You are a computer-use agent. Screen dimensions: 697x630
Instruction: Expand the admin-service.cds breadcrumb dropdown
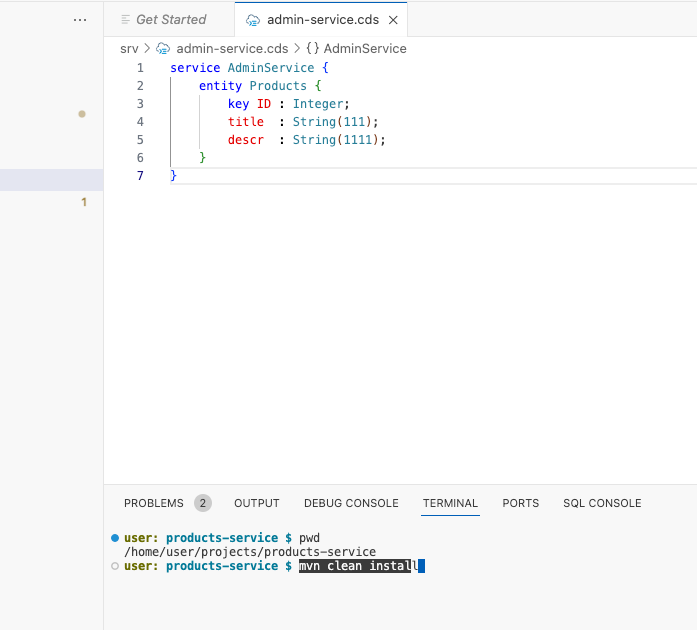point(232,48)
